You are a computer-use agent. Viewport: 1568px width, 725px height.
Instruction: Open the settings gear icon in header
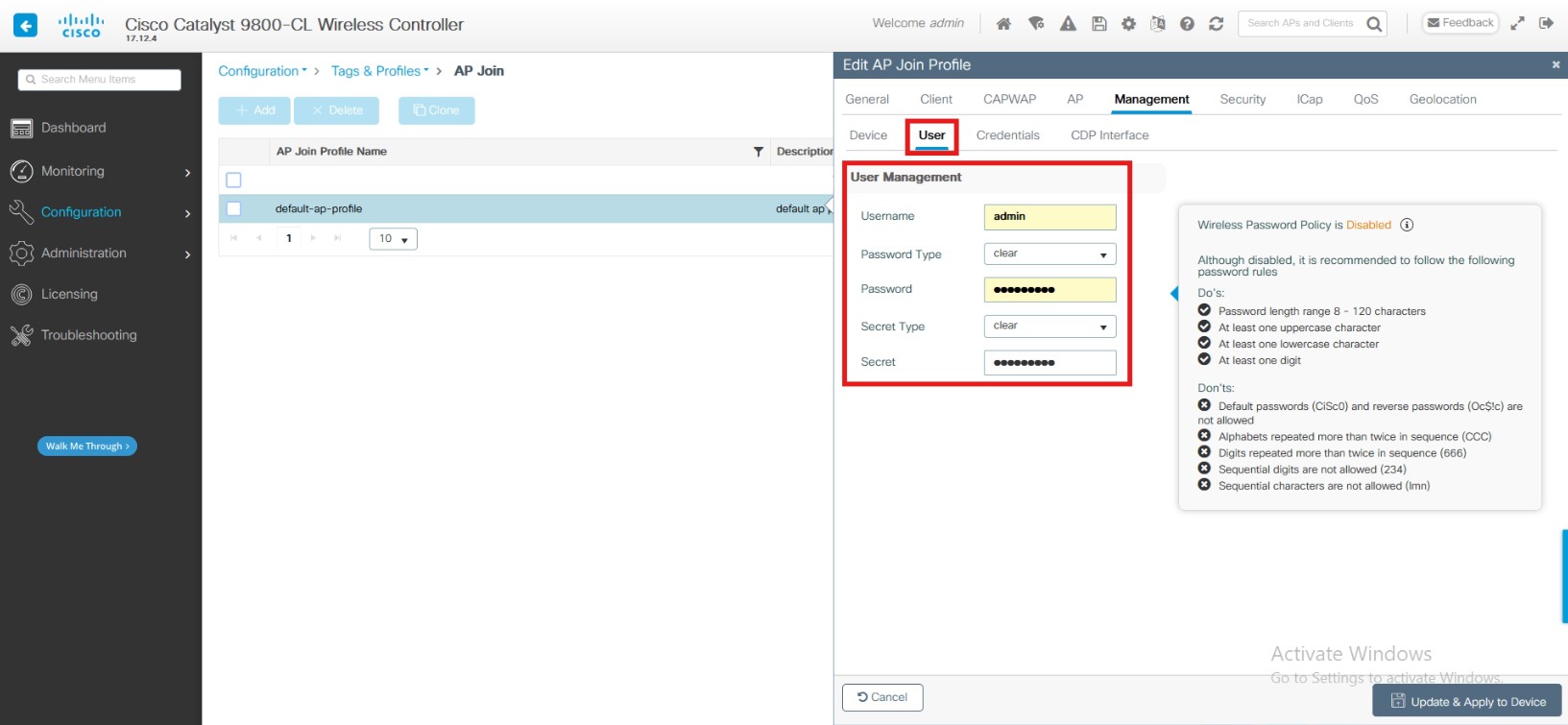coord(1128,24)
